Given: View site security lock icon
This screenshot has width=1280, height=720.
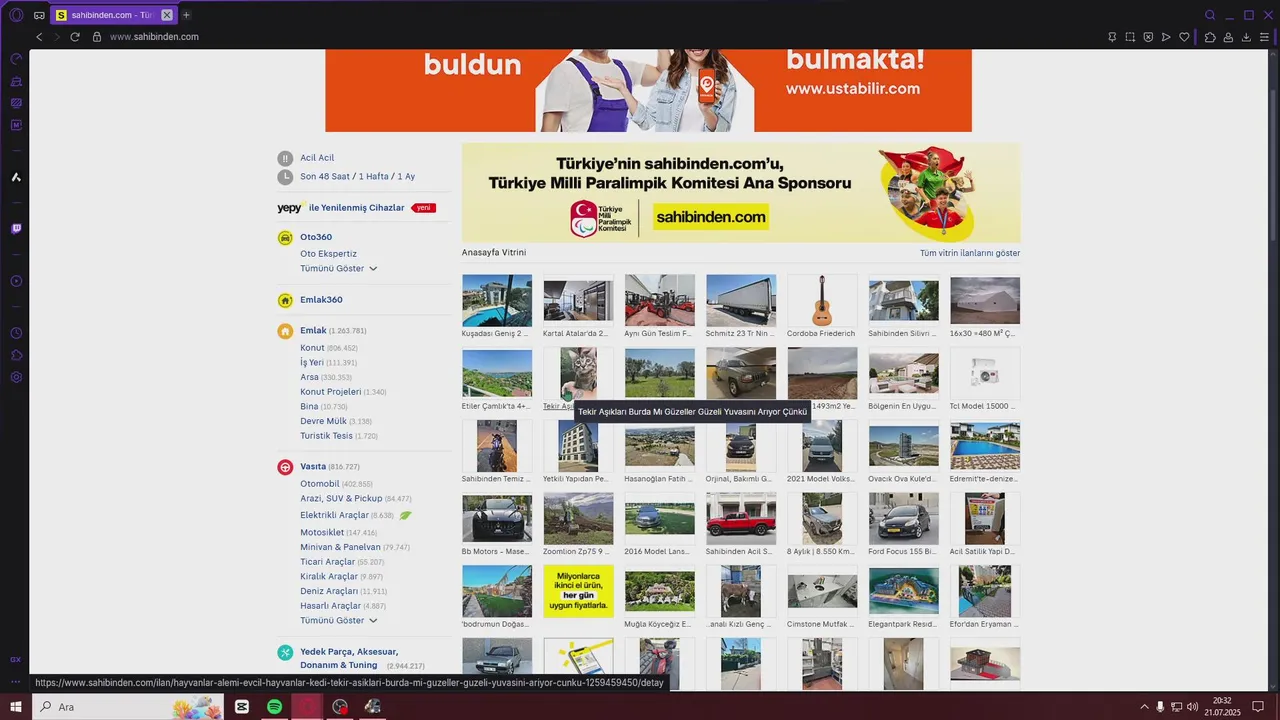Looking at the screenshot, I should click(97, 37).
